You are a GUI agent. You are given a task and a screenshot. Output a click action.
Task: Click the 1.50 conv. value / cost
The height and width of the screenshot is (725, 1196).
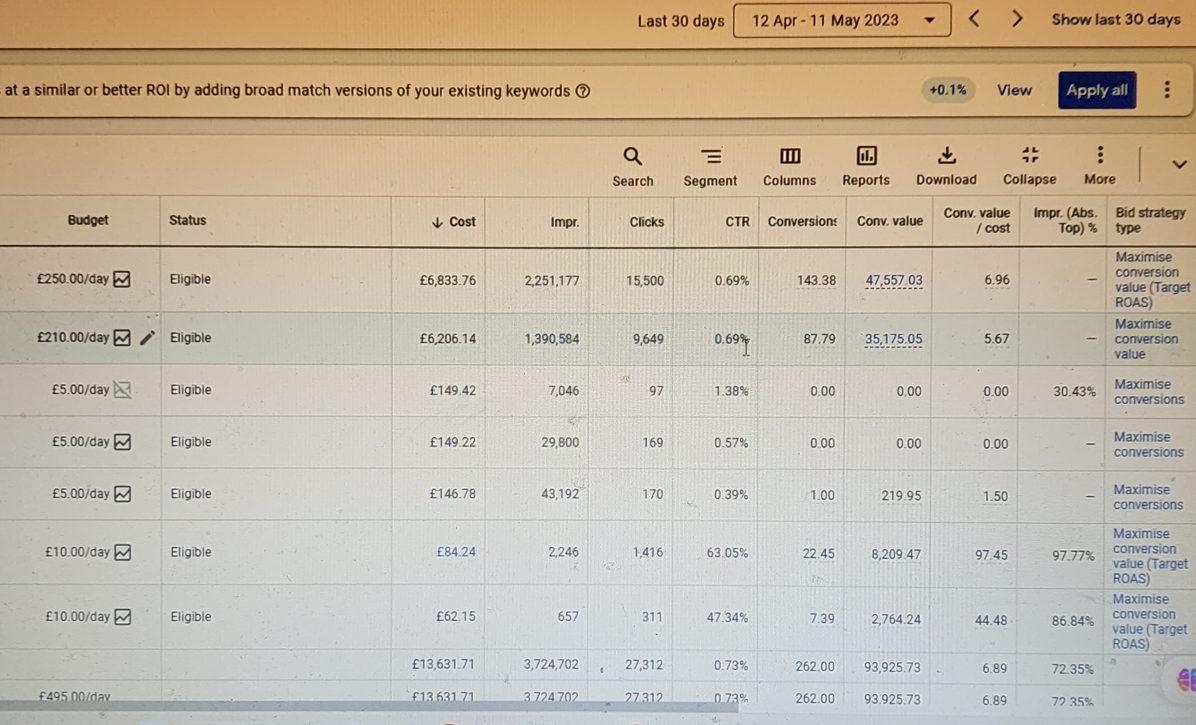(x=995, y=496)
